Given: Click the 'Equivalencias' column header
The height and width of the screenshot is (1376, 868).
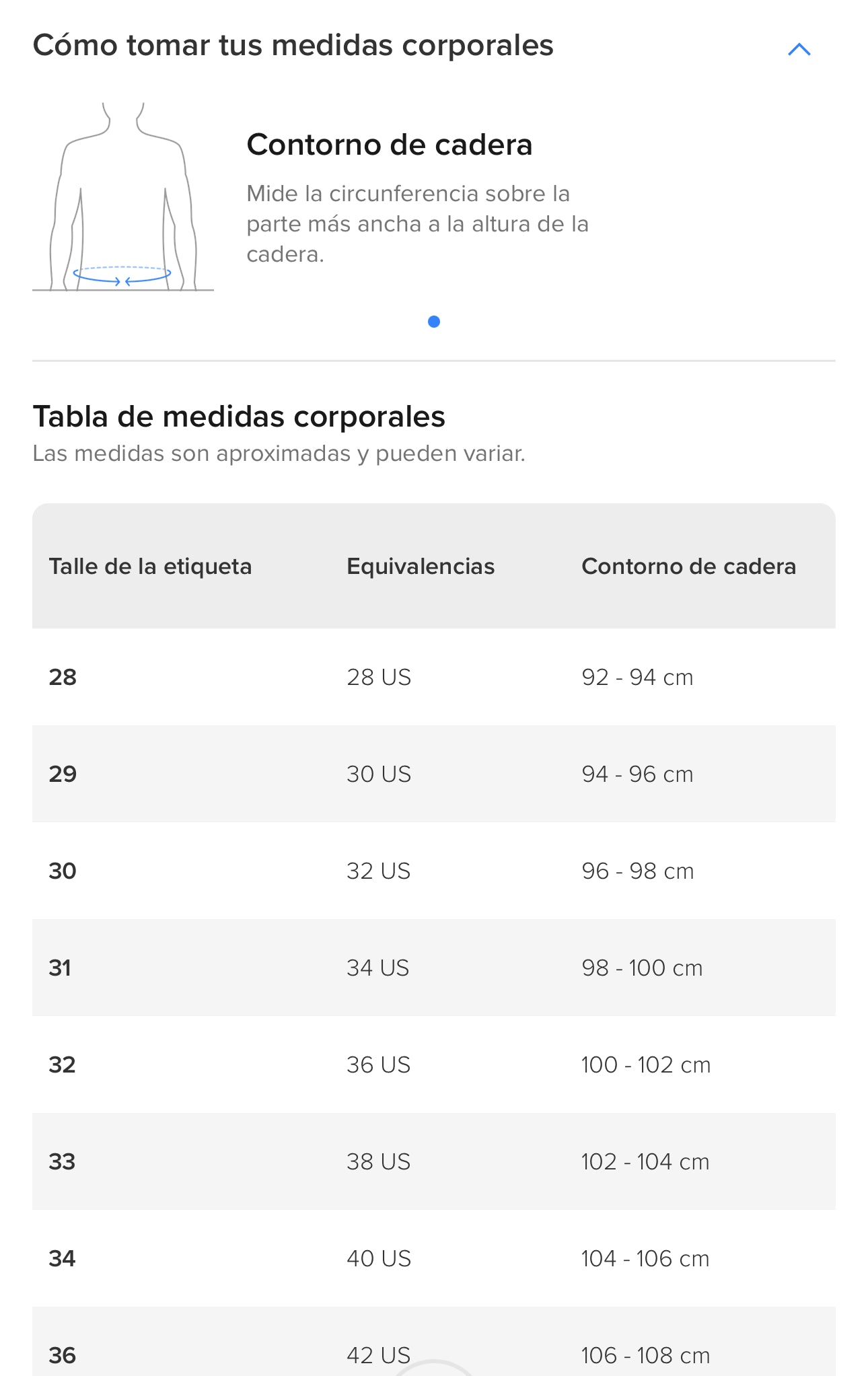Looking at the screenshot, I should tap(421, 567).
